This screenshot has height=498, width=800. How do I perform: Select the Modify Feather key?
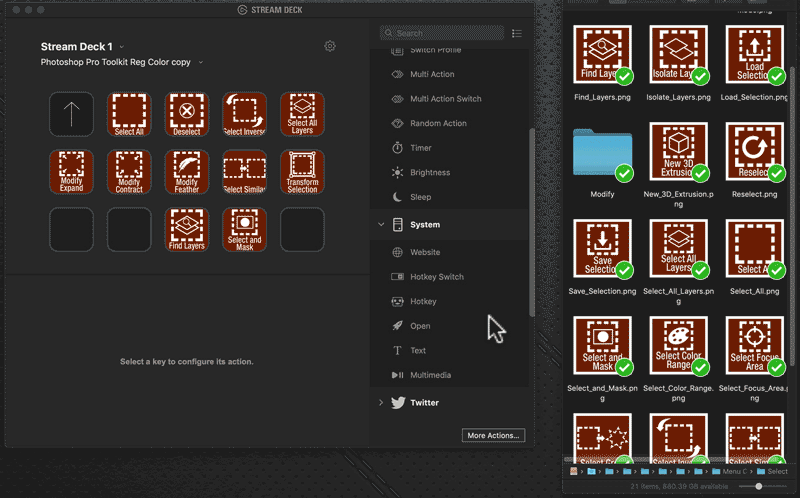187,172
